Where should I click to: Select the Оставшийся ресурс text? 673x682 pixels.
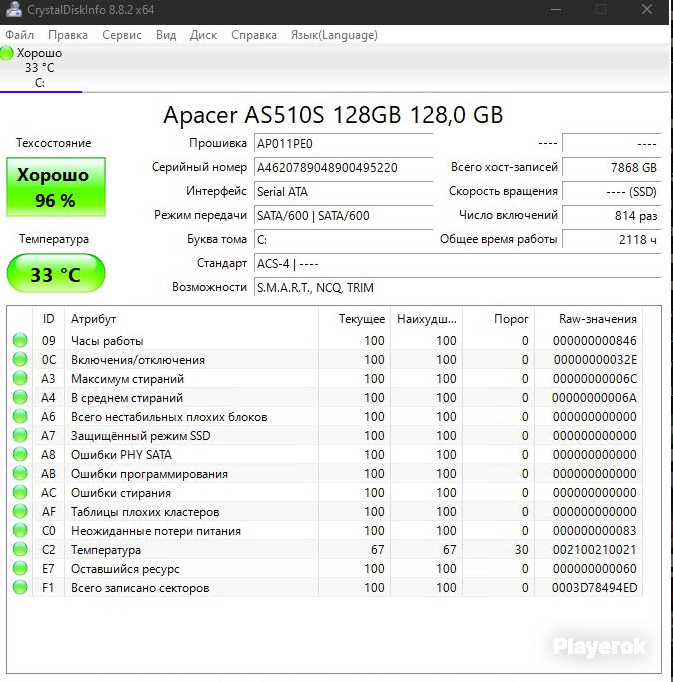coord(125,569)
